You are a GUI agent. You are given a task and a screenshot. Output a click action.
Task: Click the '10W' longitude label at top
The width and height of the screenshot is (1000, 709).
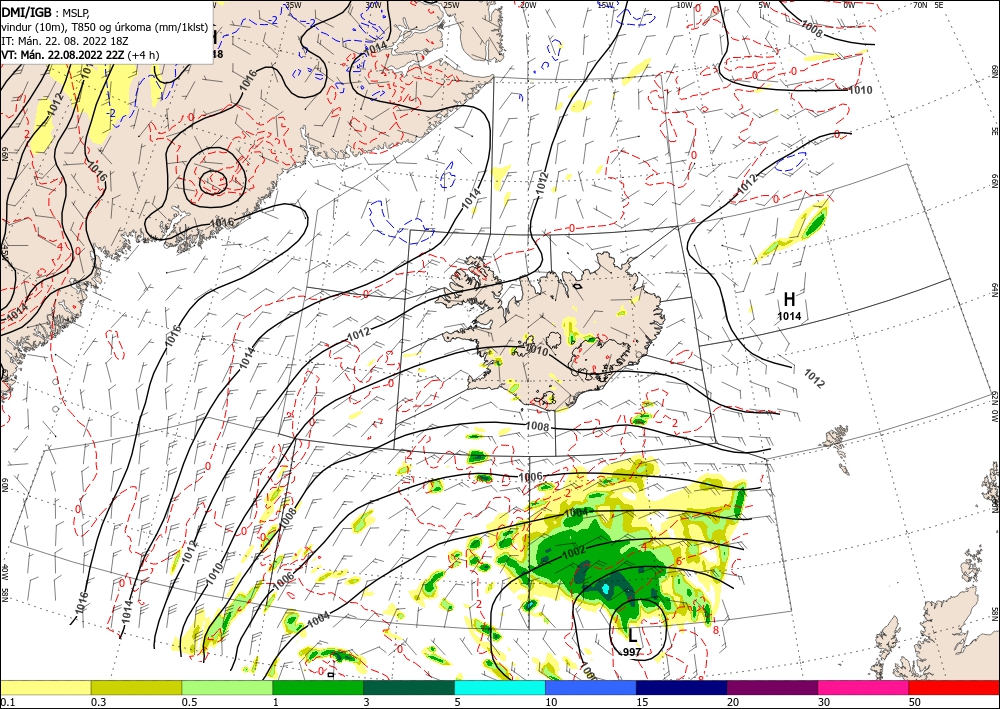tap(684, 5)
